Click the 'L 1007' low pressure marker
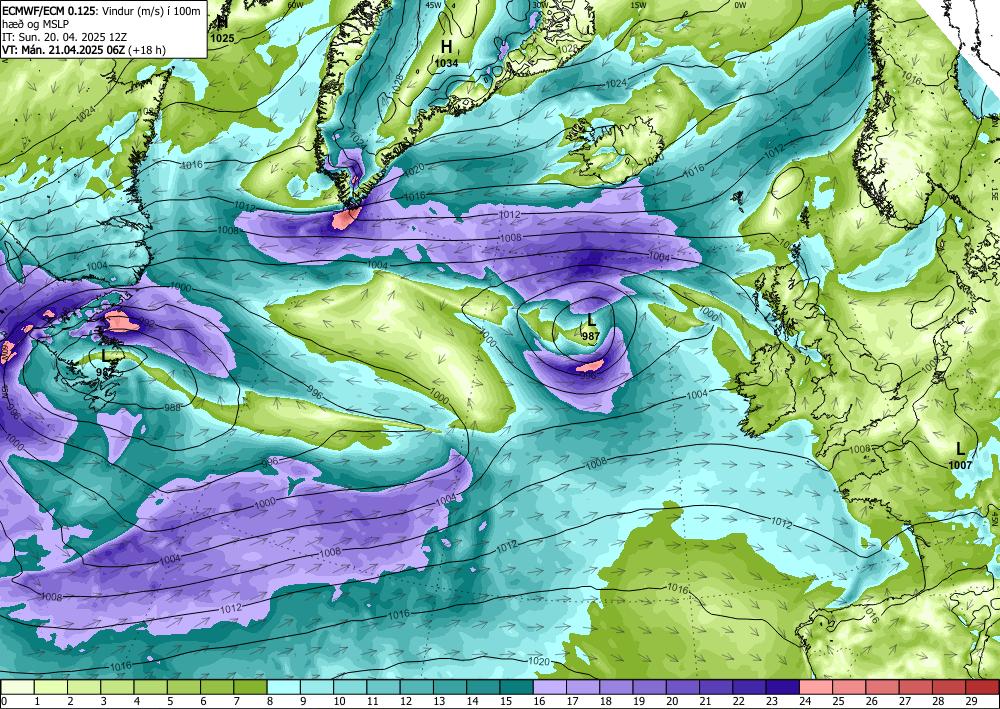The image size is (1000, 709). point(960,456)
